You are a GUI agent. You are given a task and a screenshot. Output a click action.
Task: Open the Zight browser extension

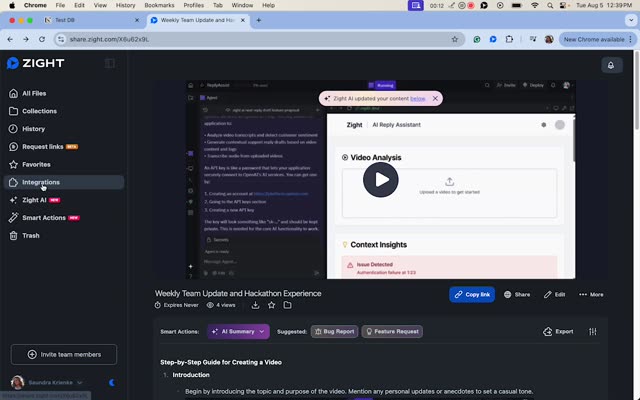493,39
